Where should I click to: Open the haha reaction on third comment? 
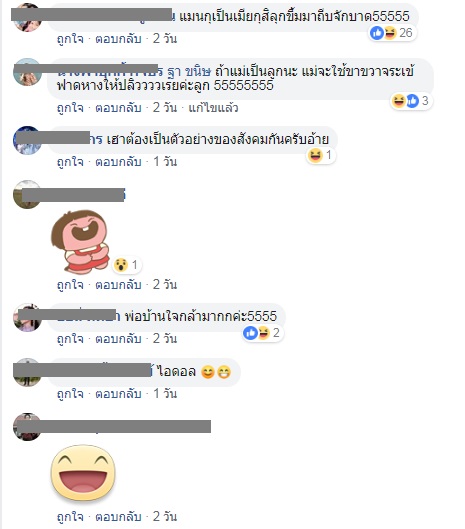pos(320,156)
